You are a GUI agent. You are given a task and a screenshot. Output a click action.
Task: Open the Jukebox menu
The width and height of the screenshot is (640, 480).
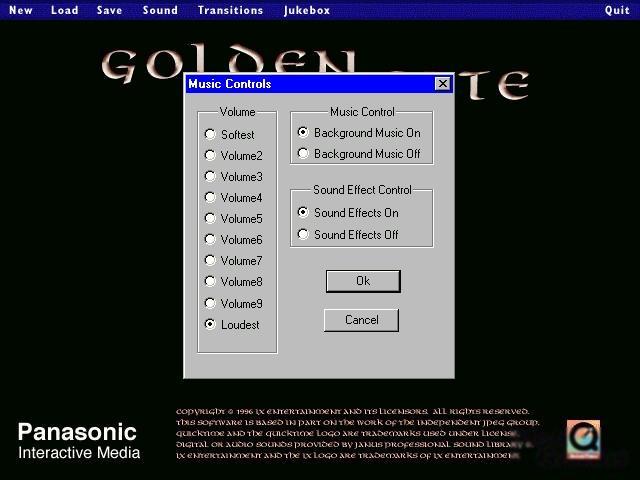tap(306, 10)
